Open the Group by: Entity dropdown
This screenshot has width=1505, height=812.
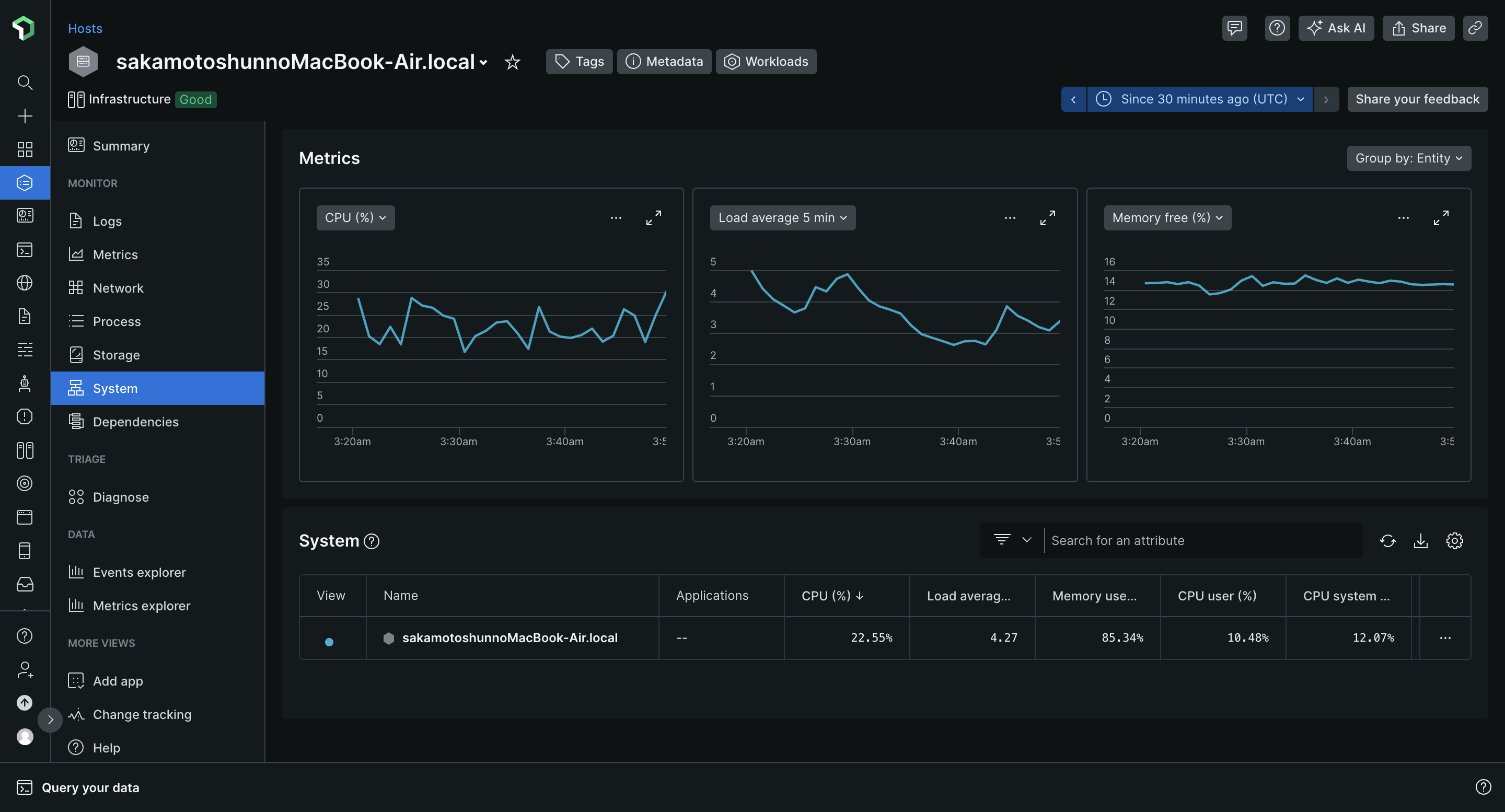(1409, 158)
